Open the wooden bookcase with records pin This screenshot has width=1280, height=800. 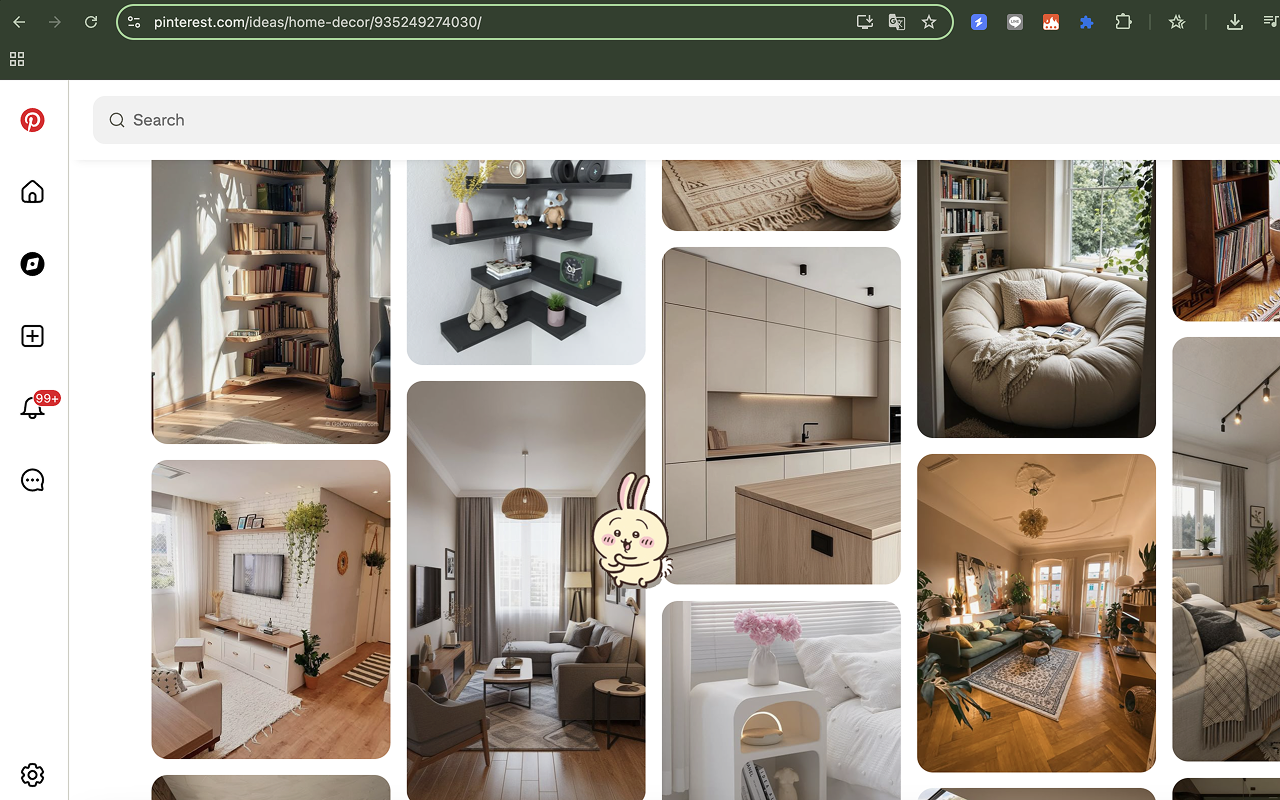point(1226,240)
